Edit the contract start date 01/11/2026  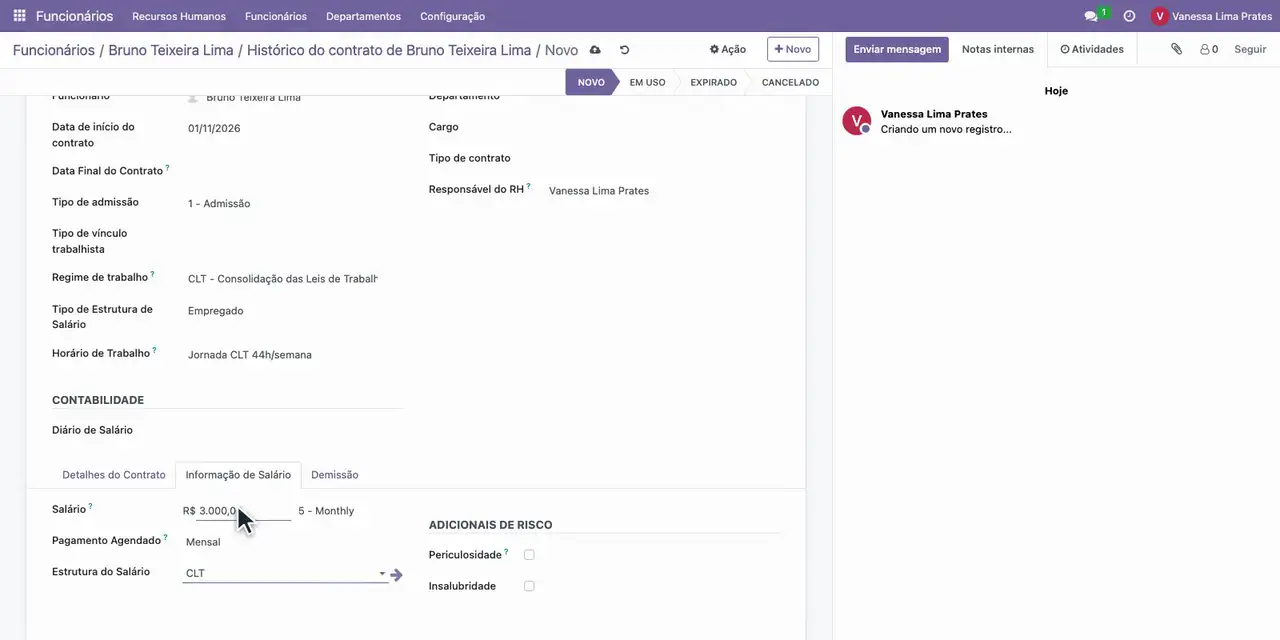pos(283,128)
